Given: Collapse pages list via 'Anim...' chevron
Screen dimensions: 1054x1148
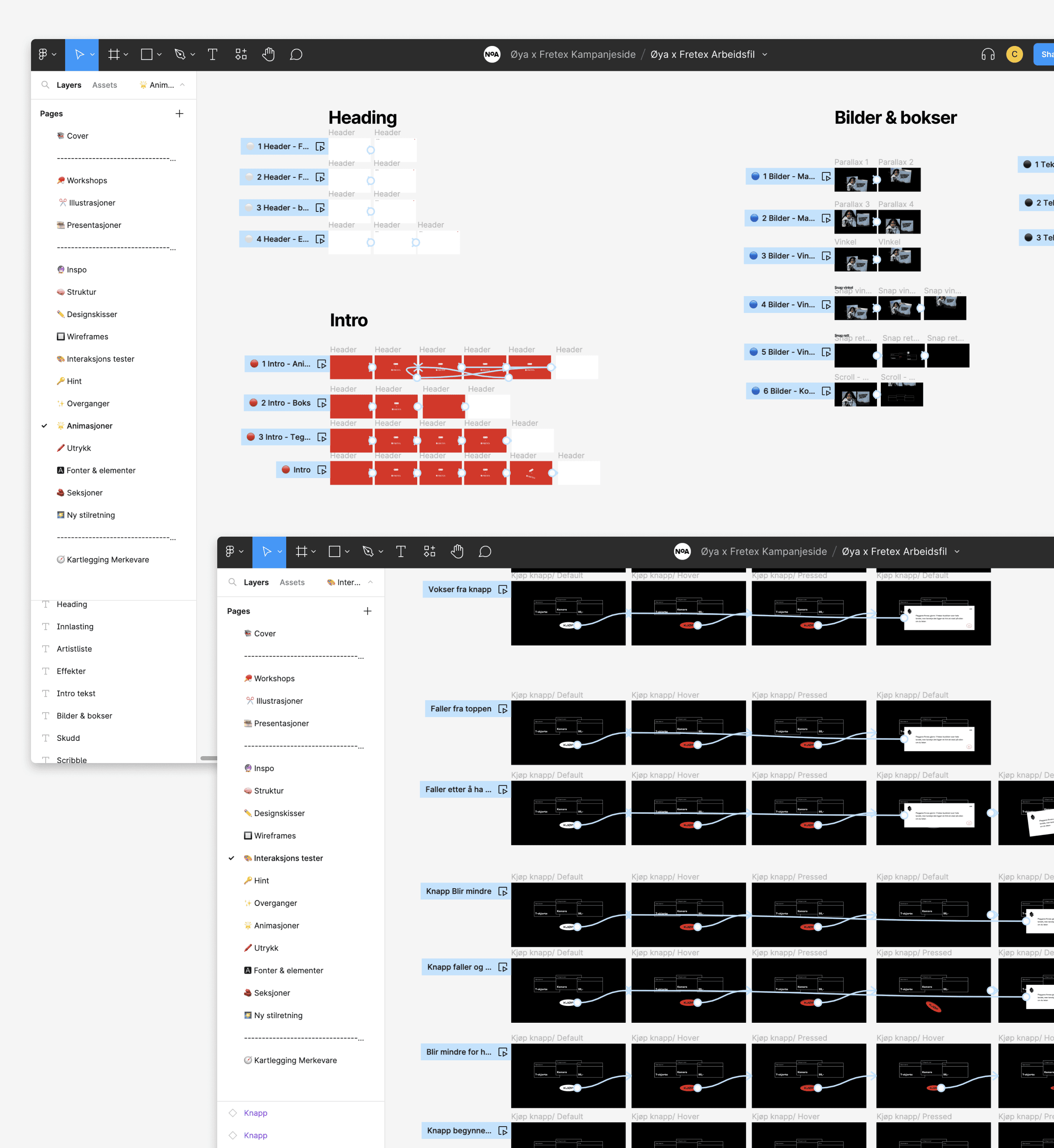Looking at the screenshot, I should 182,85.
